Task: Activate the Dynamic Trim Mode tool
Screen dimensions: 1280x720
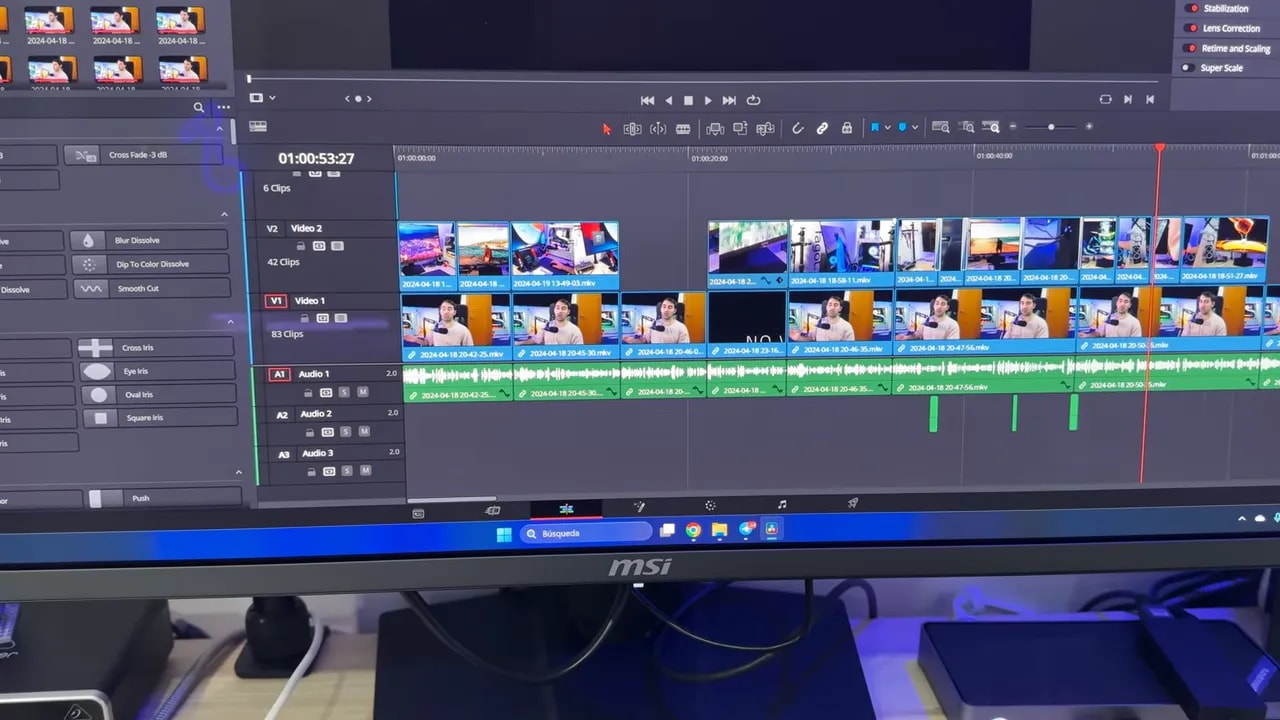Action: [658, 129]
